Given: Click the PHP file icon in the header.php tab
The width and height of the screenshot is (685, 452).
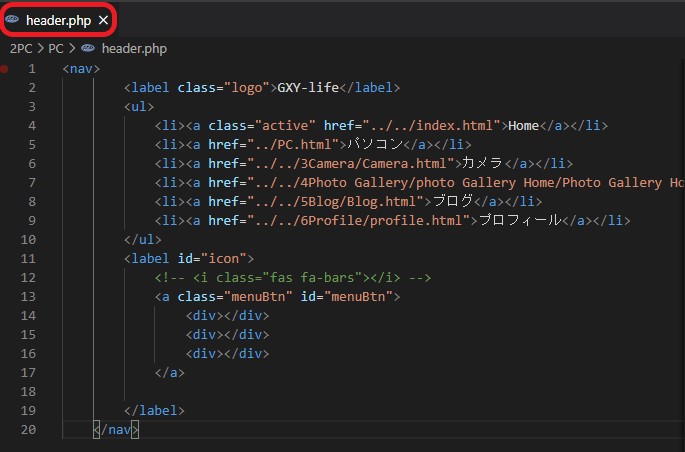Looking at the screenshot, I should tap(13, 20).
